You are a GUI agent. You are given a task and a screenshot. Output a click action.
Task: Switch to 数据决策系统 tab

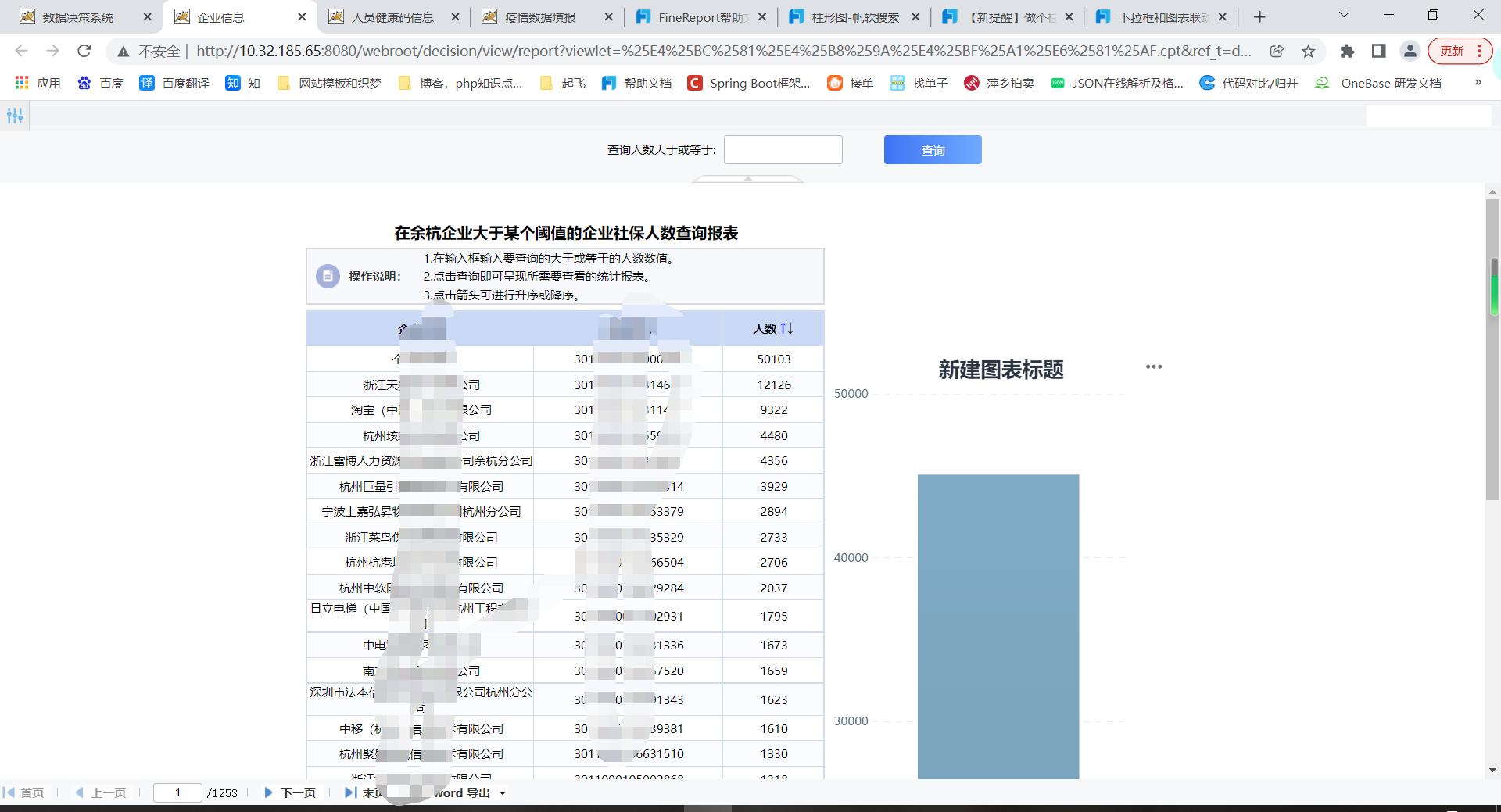click(78, 17)
